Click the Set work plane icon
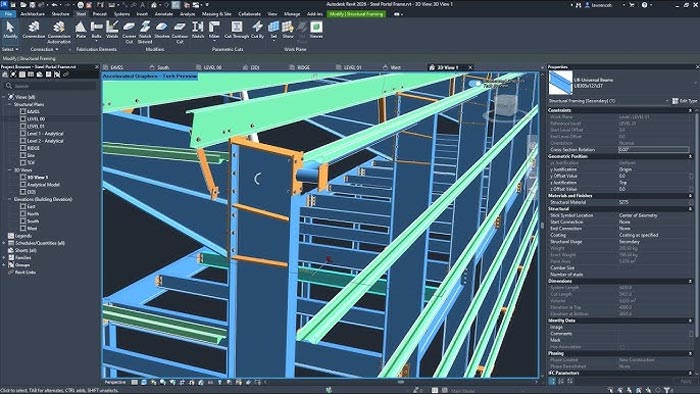The width and height of the screenshot is (700, 394). [274, 27]
